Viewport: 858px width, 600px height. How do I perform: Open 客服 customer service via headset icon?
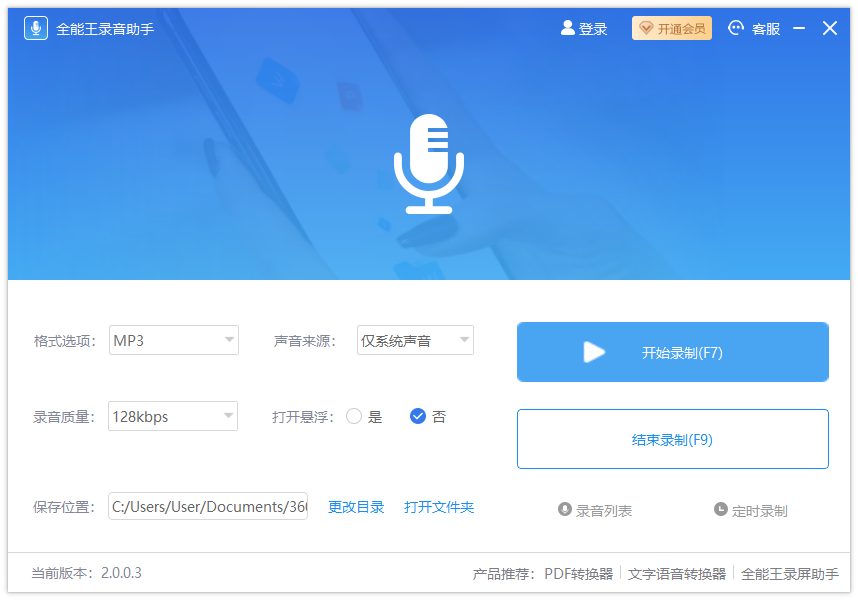click(735, 28)
